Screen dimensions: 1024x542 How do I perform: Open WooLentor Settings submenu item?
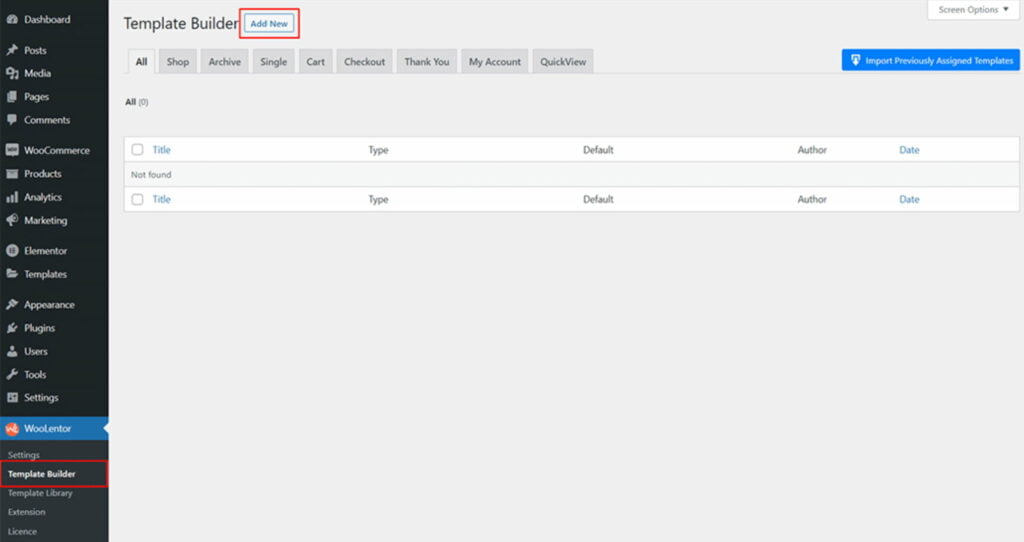coord(24,454)
